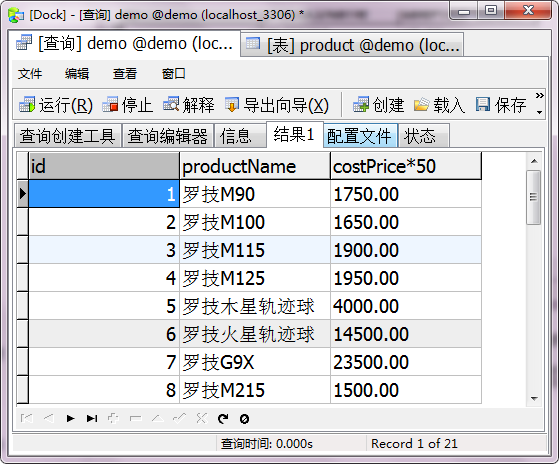559x464 pixels.
Task: Click the selected id 1 cell
Action: [x=104, y=194]
